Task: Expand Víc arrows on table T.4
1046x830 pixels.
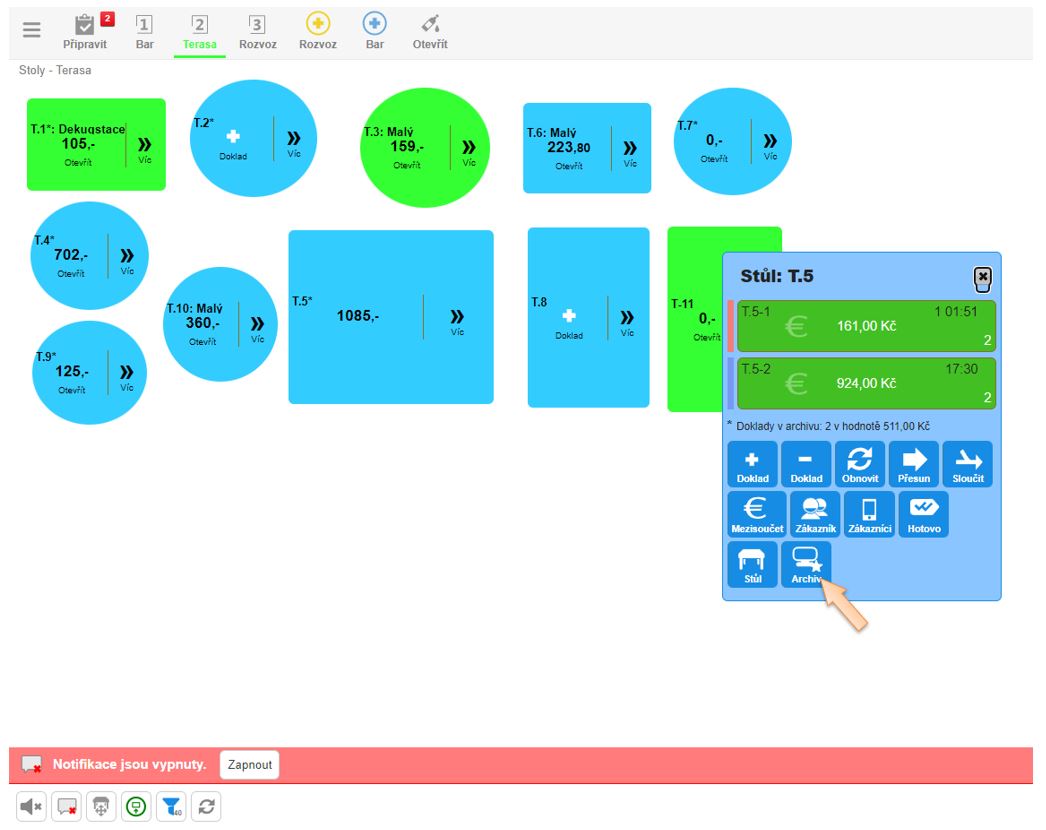Action: (x=127, y=261)
